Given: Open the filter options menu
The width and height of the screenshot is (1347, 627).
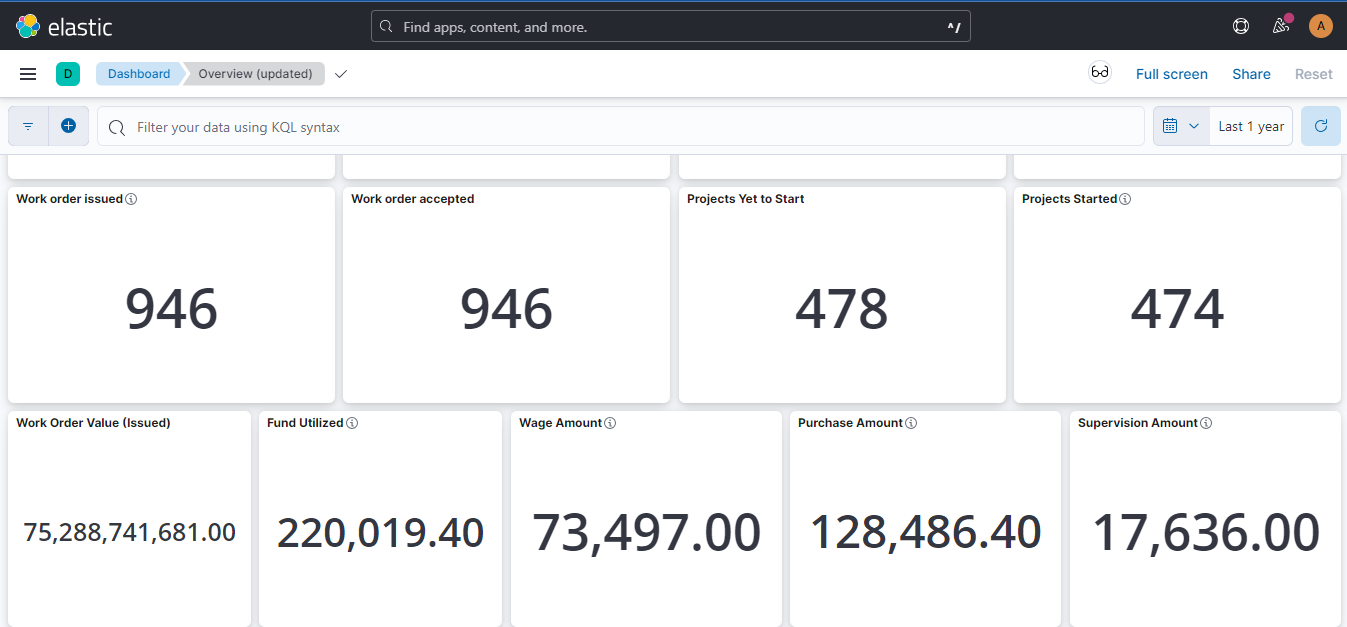Looking at the screenshot, I should point(28,126).
